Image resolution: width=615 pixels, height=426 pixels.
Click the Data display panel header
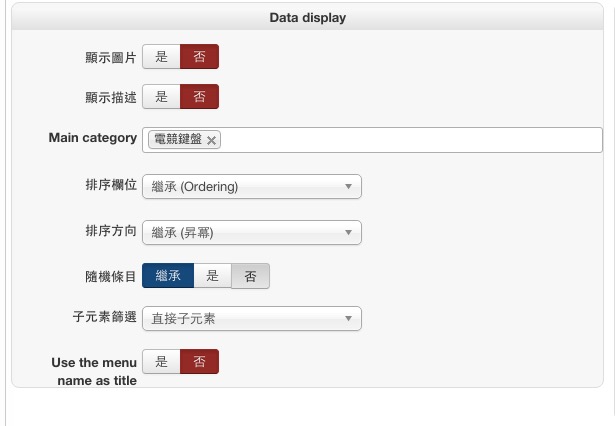pyautogui.click(x=307, y=18)
